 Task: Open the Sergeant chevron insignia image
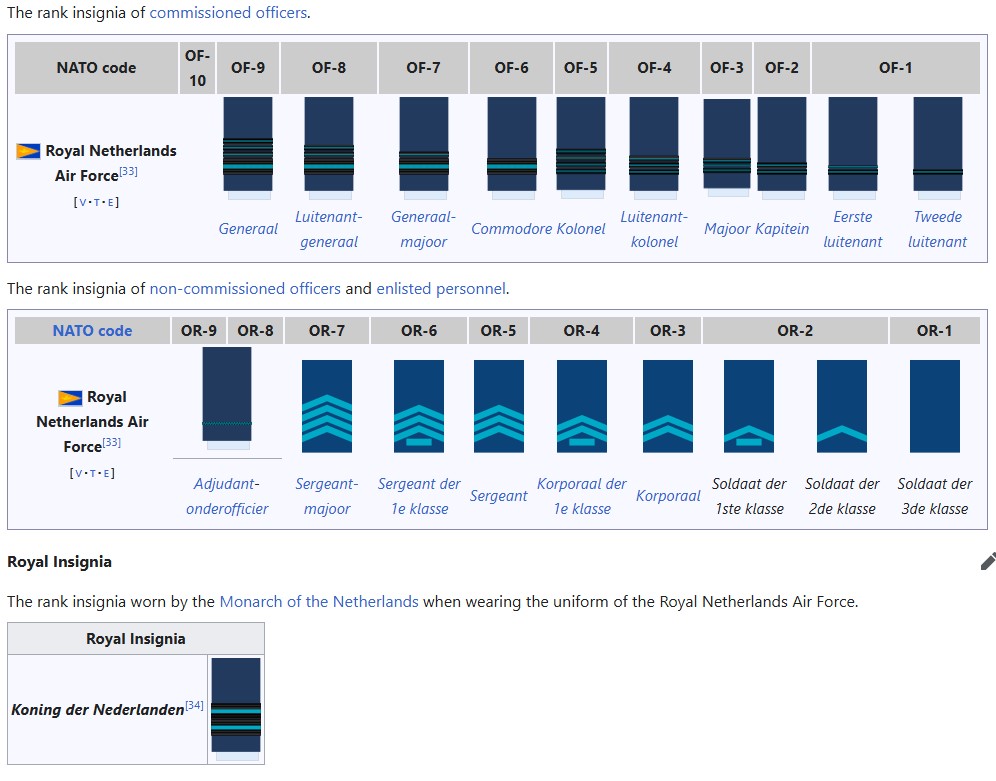tap(499, 406)
